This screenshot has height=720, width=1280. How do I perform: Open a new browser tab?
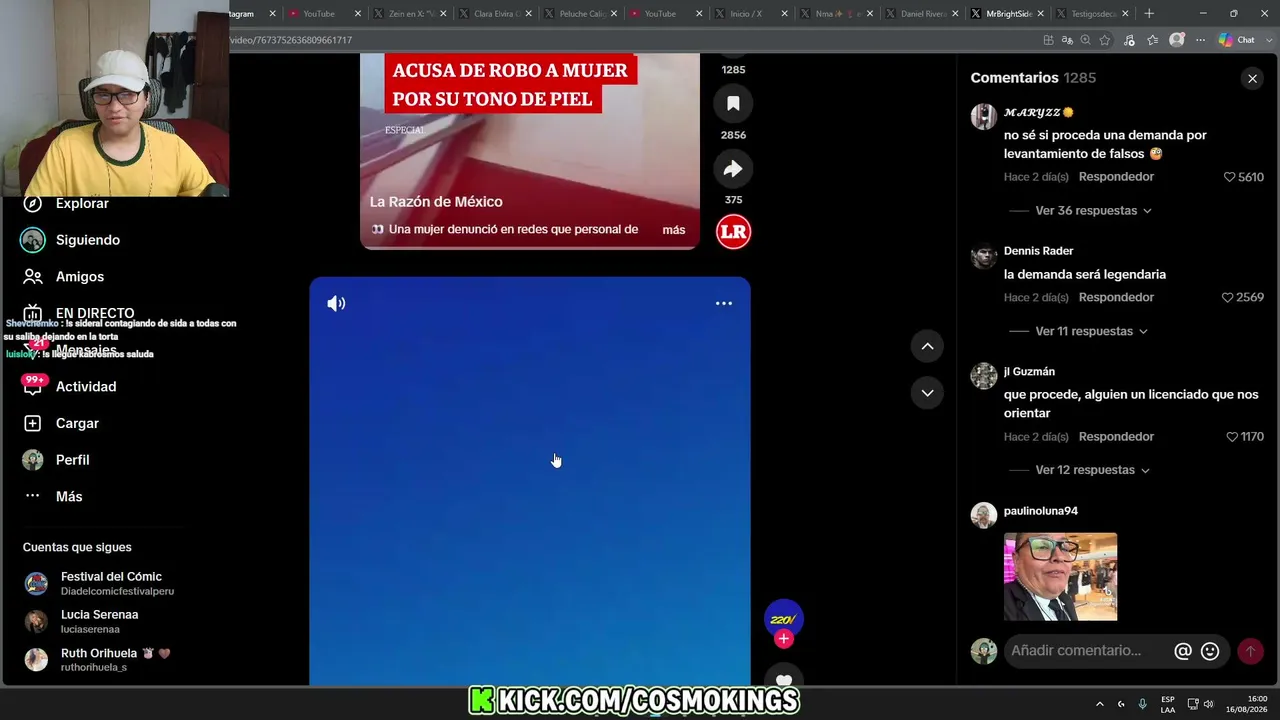(x=1149, y=14)
